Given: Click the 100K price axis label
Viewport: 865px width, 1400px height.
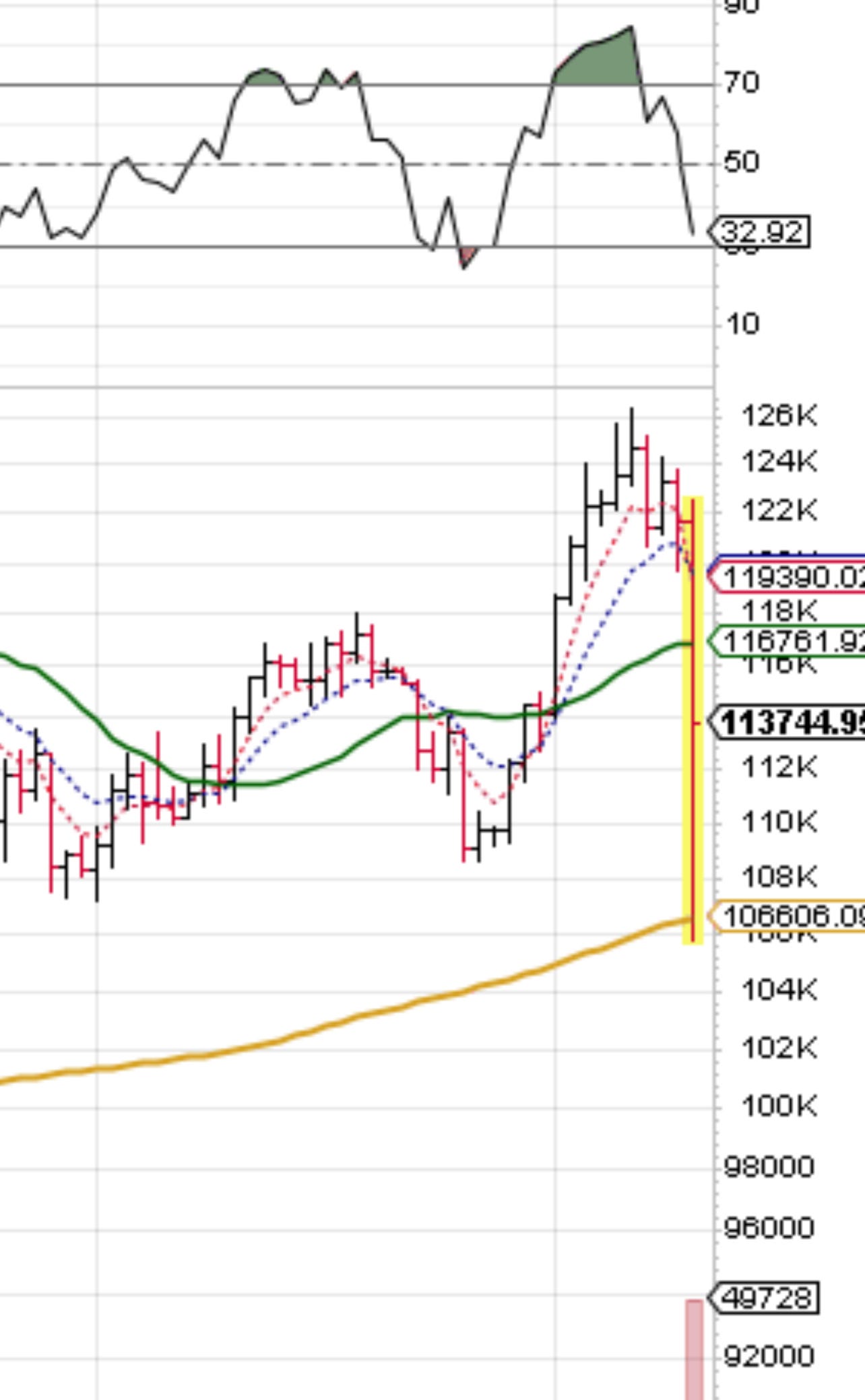Looking at the screenshot, I should 779,1106.
